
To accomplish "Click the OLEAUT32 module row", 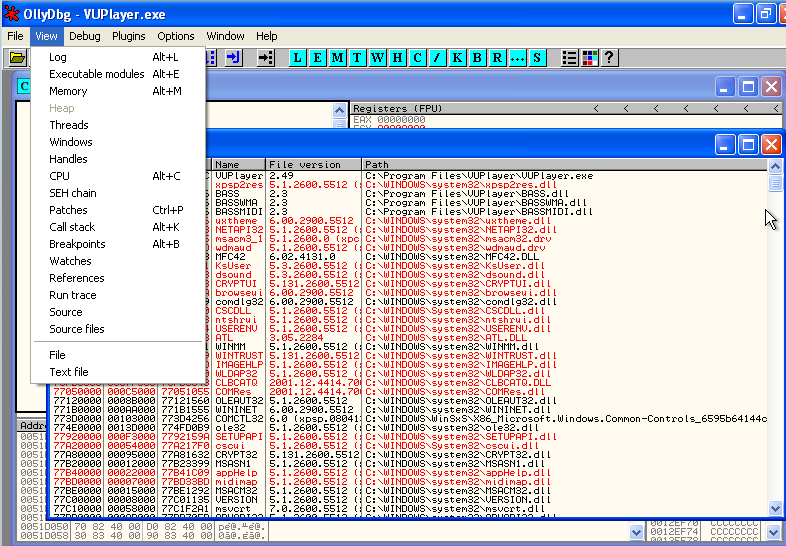I will click(409, 402).
